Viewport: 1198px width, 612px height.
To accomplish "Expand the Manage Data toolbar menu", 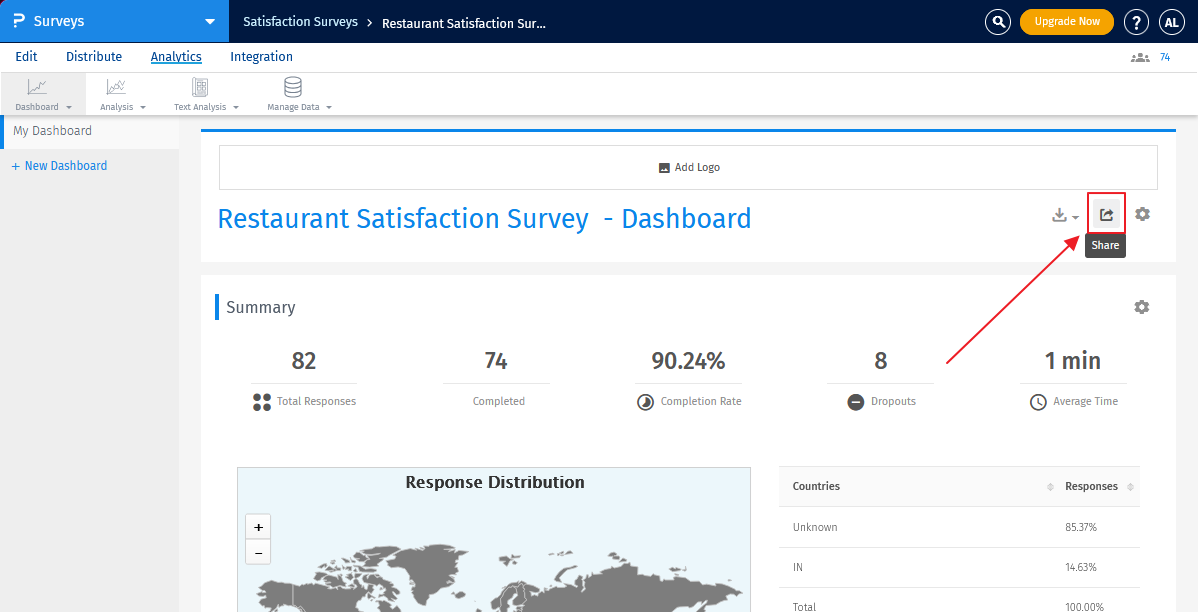I will (298, 94).
